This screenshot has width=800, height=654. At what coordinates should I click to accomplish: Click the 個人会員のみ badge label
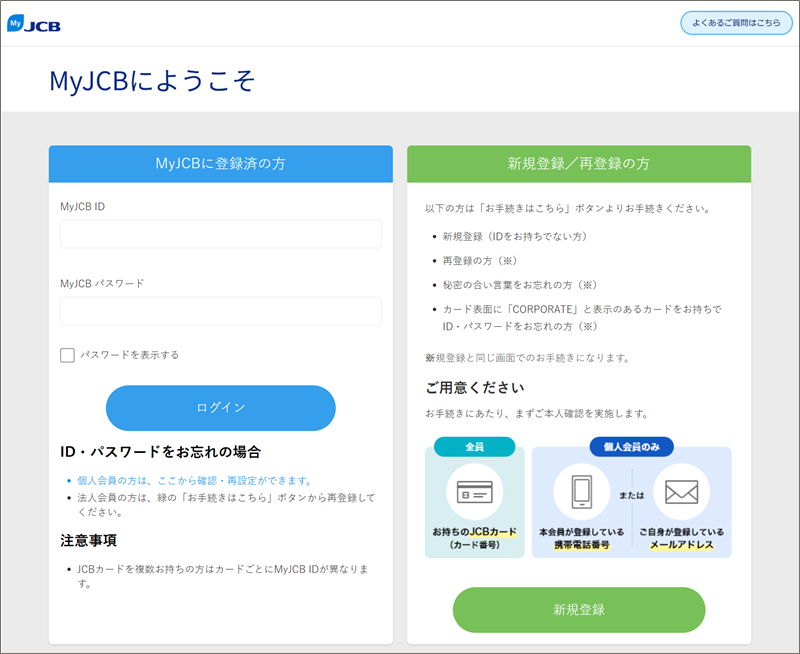coord(631,447)
